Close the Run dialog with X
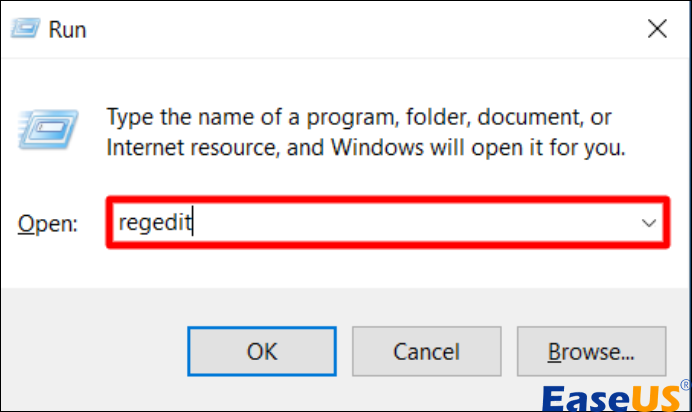692x412 pixels. tap(657, 30)
